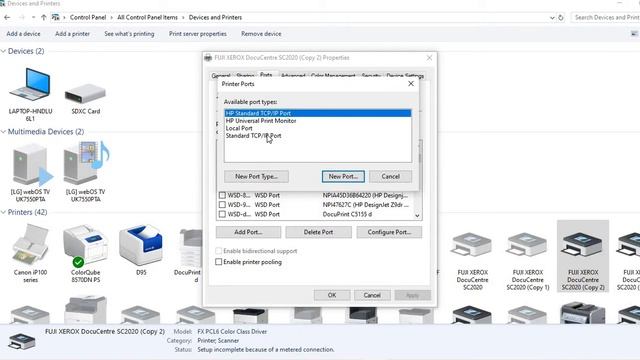Collapse the Devices (2) group
The width and height of the screenshot is (640, 360).
(x=3, y=51)
